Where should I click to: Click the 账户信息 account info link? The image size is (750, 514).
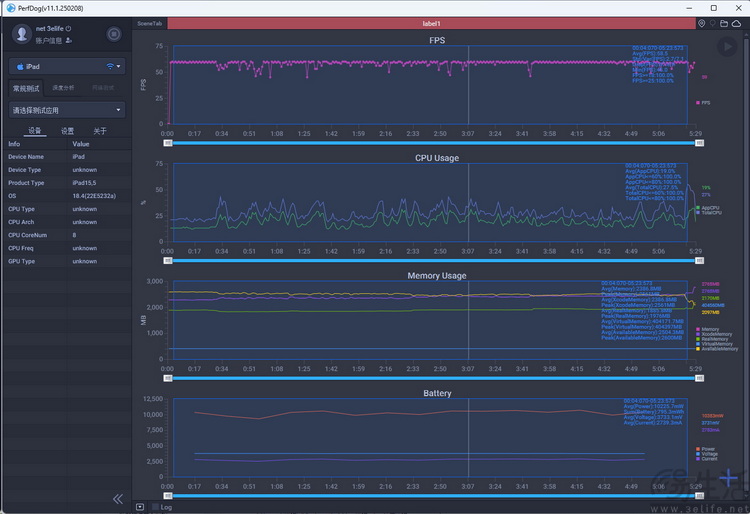click(x=49, y=41)
